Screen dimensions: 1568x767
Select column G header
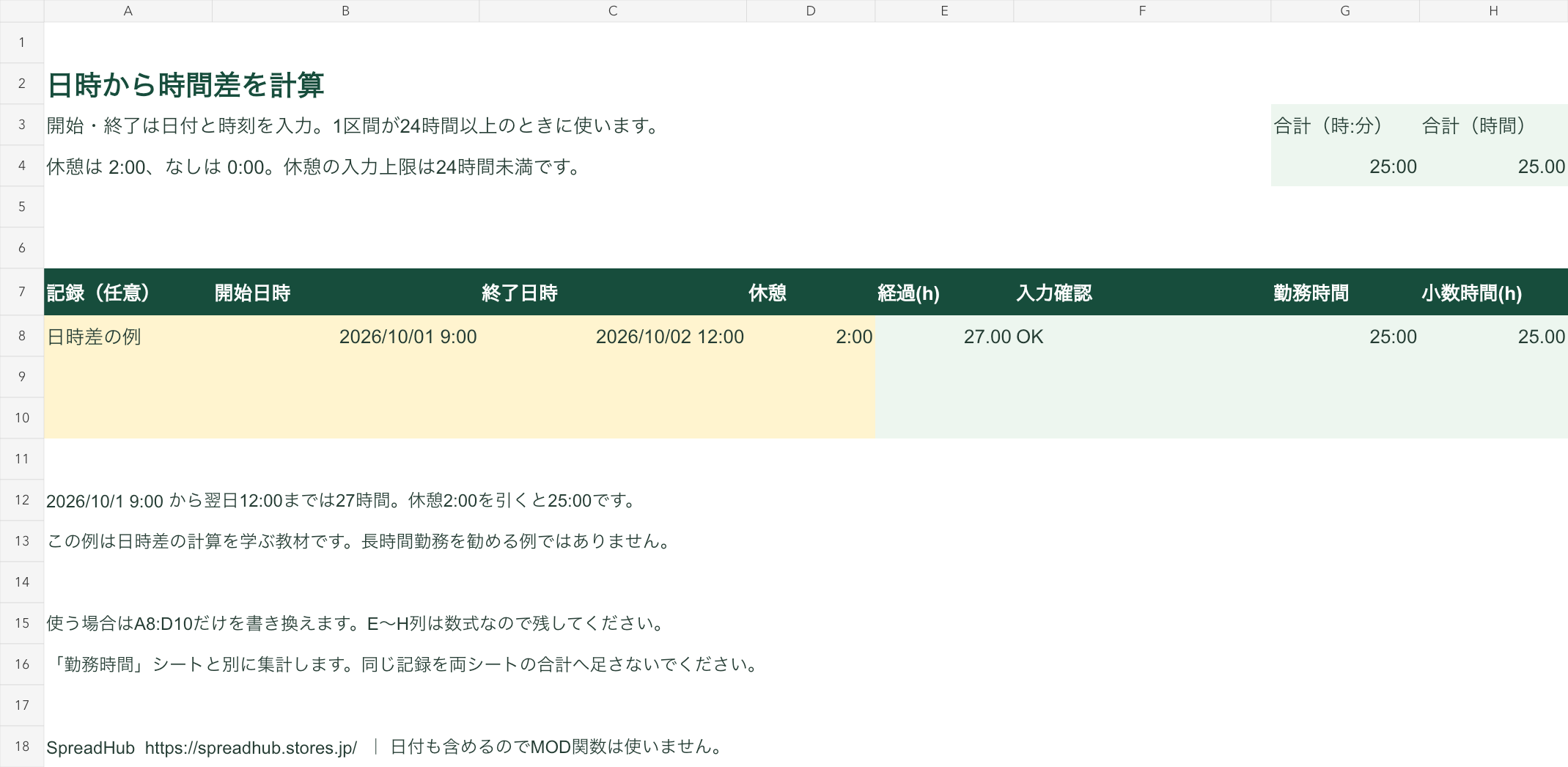(1345, 11)
